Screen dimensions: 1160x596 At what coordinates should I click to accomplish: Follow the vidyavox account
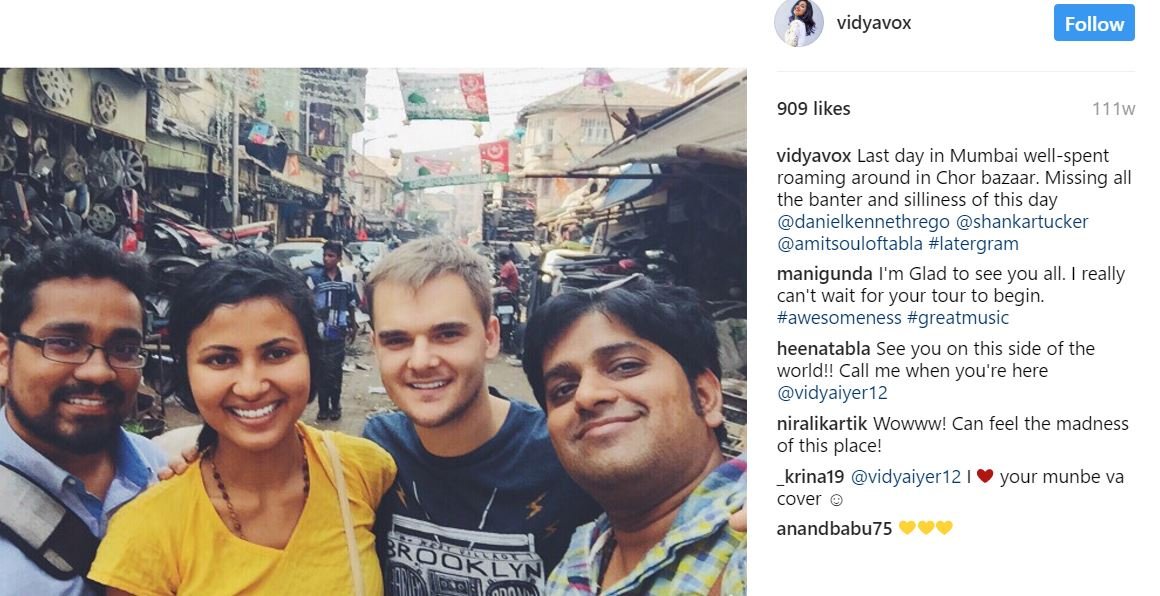(x=1093, y=23)
